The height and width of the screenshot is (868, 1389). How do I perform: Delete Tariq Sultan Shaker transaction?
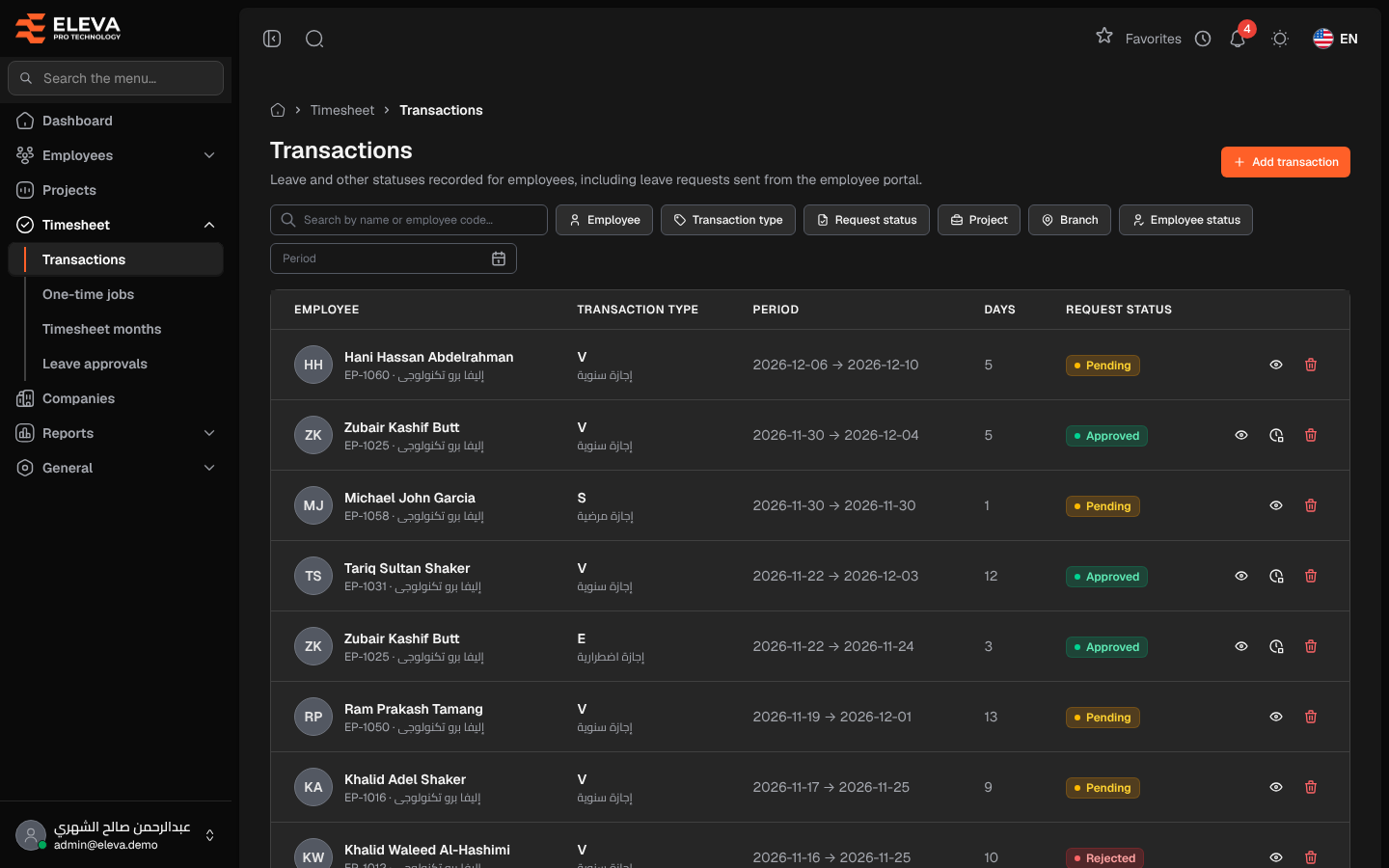[x=1311, y=576]
